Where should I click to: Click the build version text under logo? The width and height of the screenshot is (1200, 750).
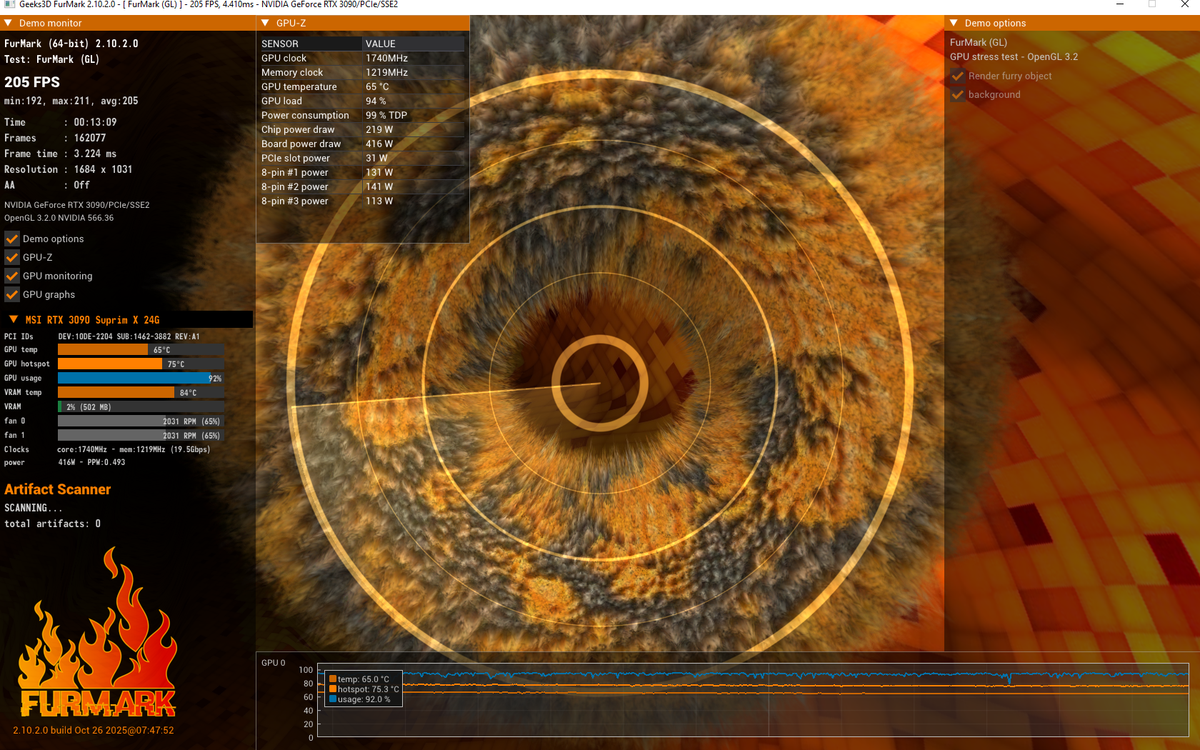93,731
